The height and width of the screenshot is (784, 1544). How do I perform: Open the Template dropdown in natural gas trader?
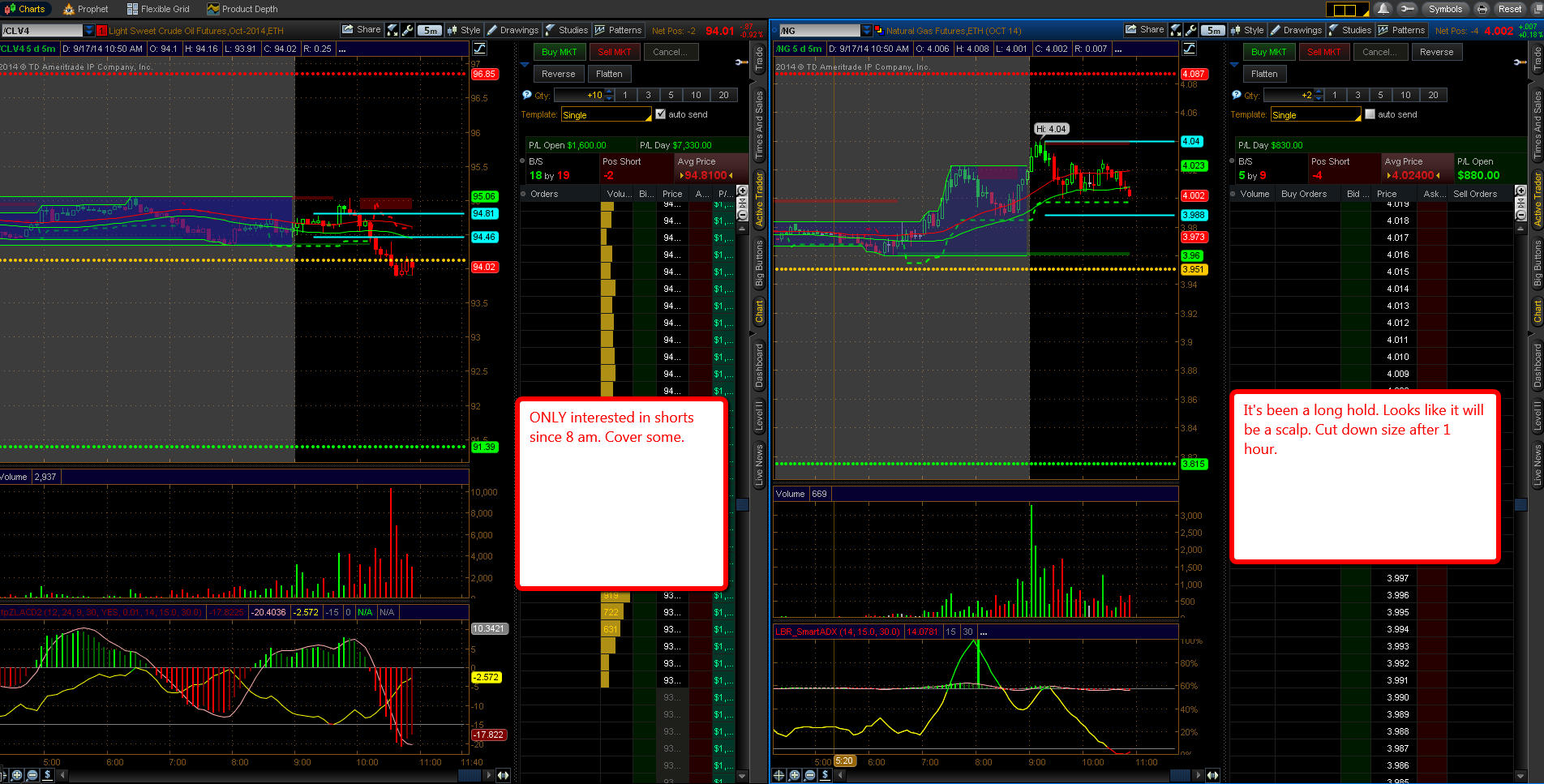1316,115
